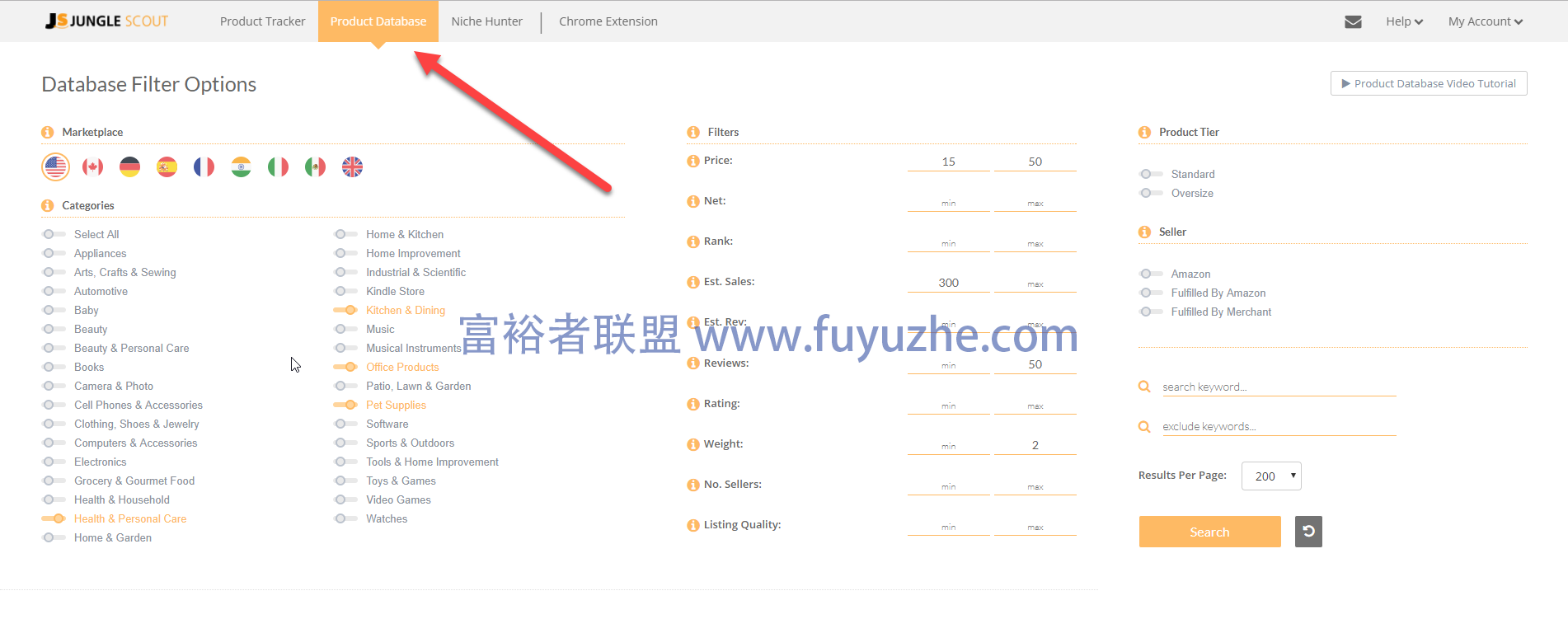Click the Rank minimum field
The height and width of the screenshot is (619, 1568).
949,242
